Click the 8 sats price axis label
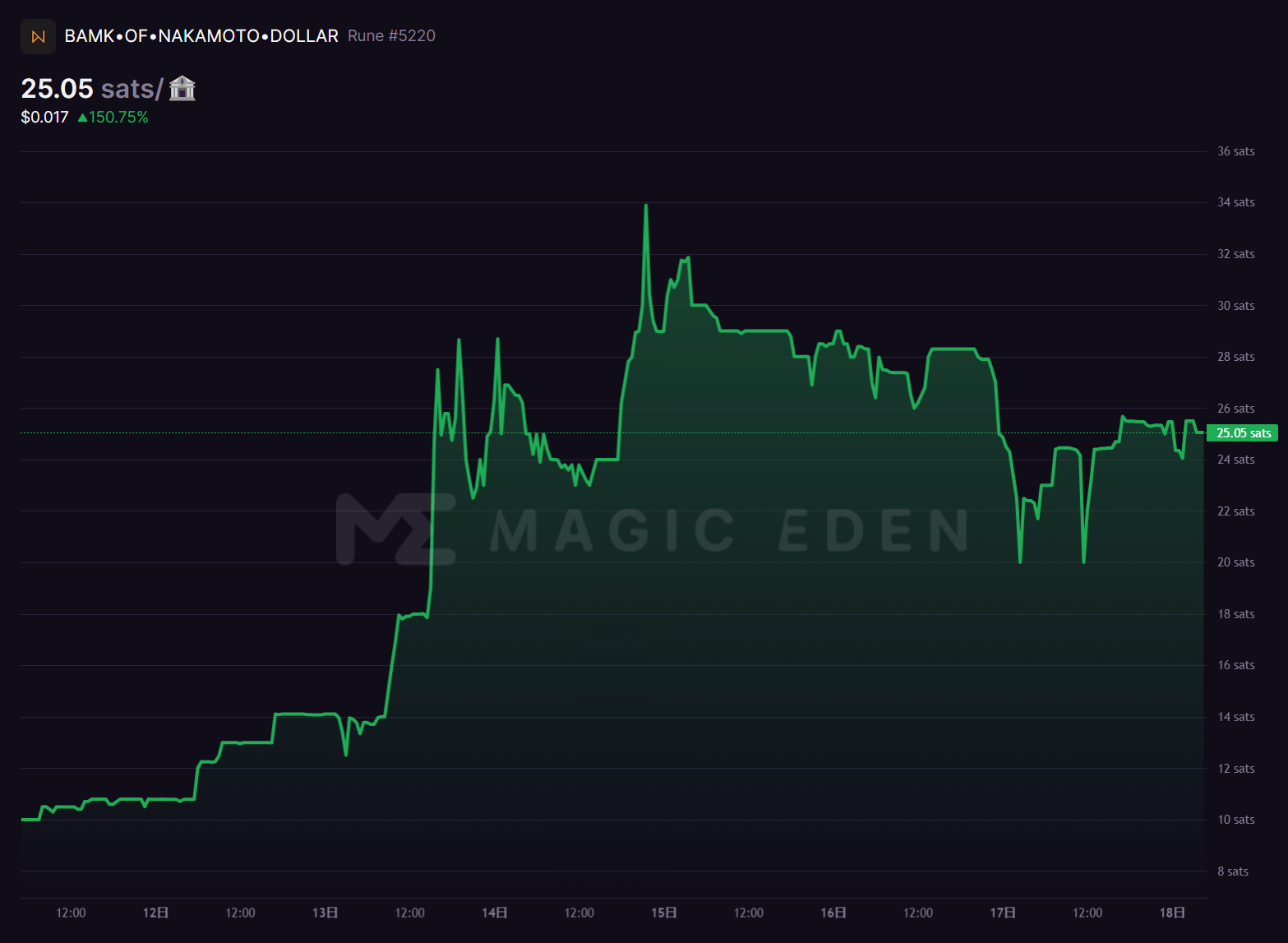The height and width of the screenshot is (943, 1288). pos(1232,871)
